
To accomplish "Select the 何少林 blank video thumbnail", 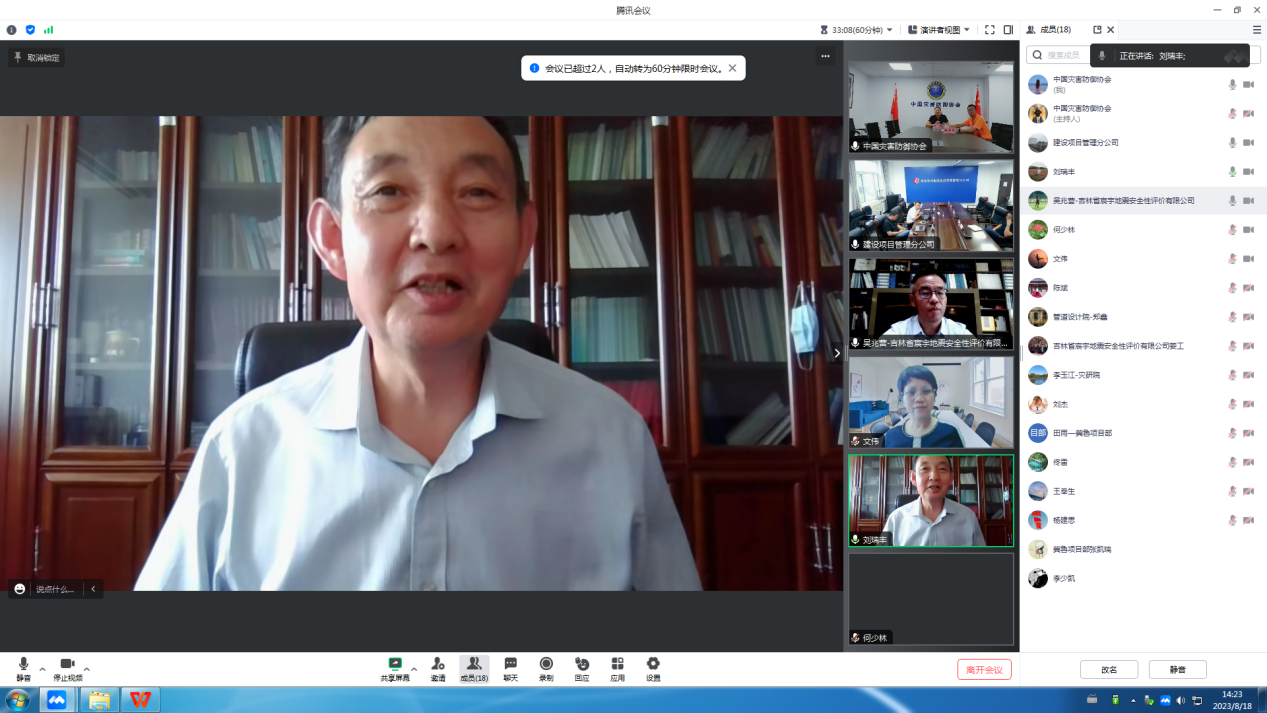I will (931, 599).
